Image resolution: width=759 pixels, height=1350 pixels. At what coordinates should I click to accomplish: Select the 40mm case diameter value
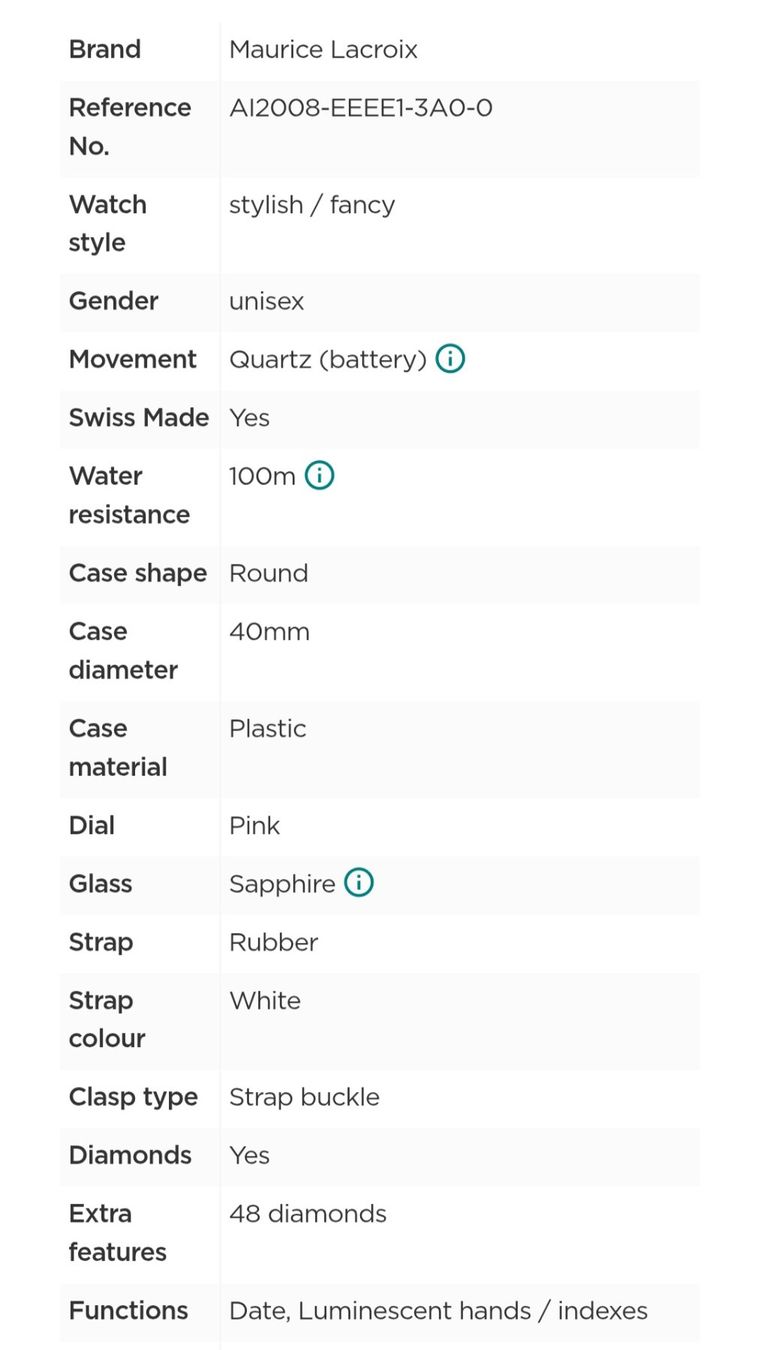pos(269,632)
